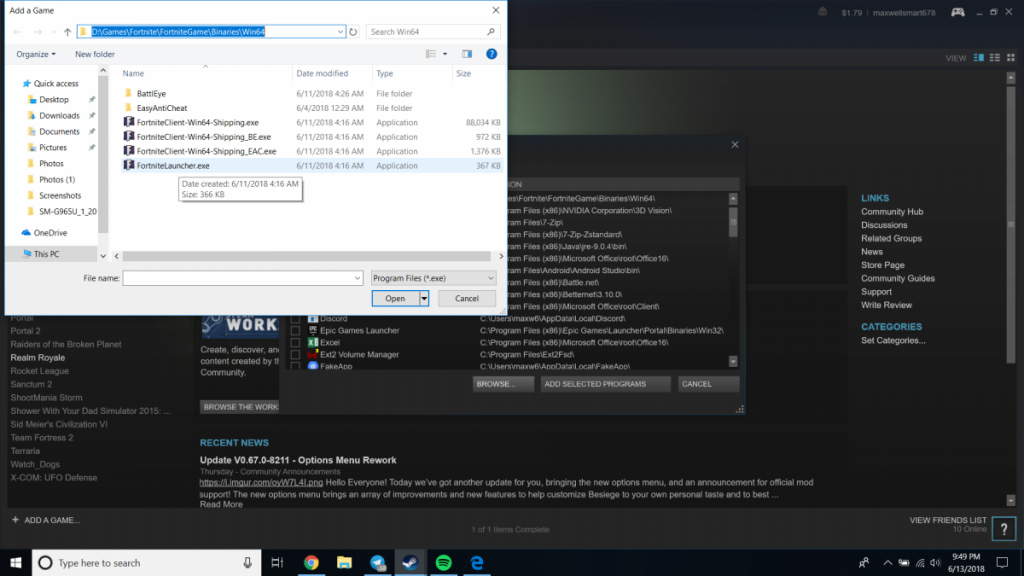This screenshot has height=576, width=1024.
Task: Switch Steam library to detail view icon
Action: point(978,58)
